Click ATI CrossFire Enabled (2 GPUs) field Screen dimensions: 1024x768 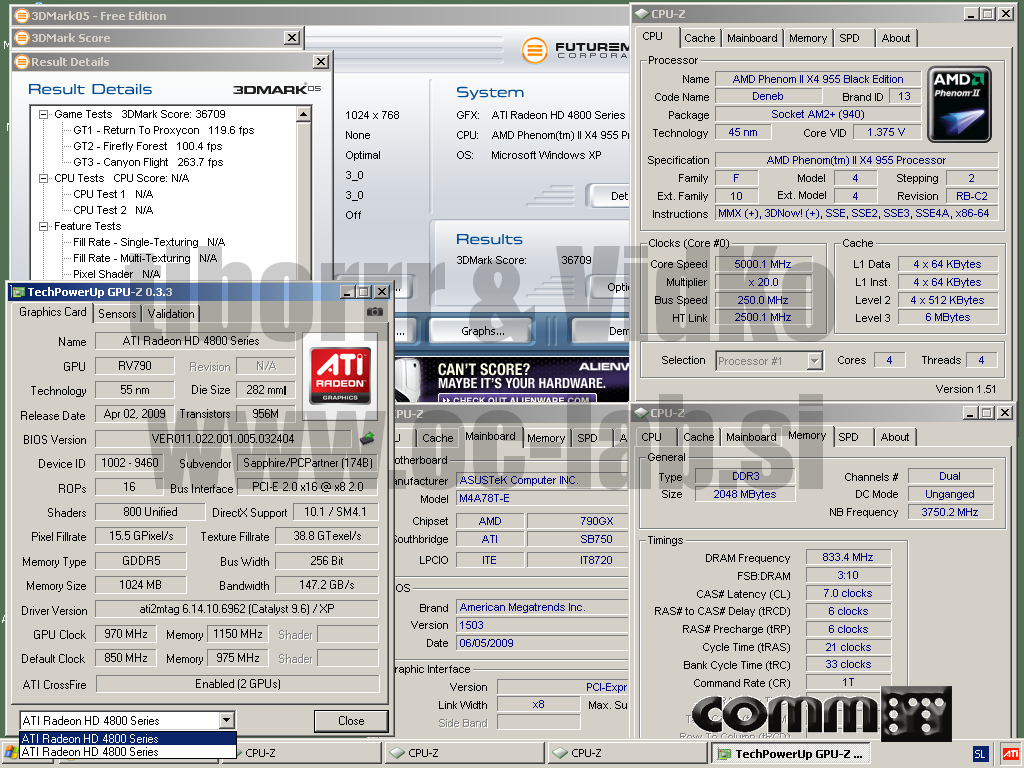[x=238, y=684]
